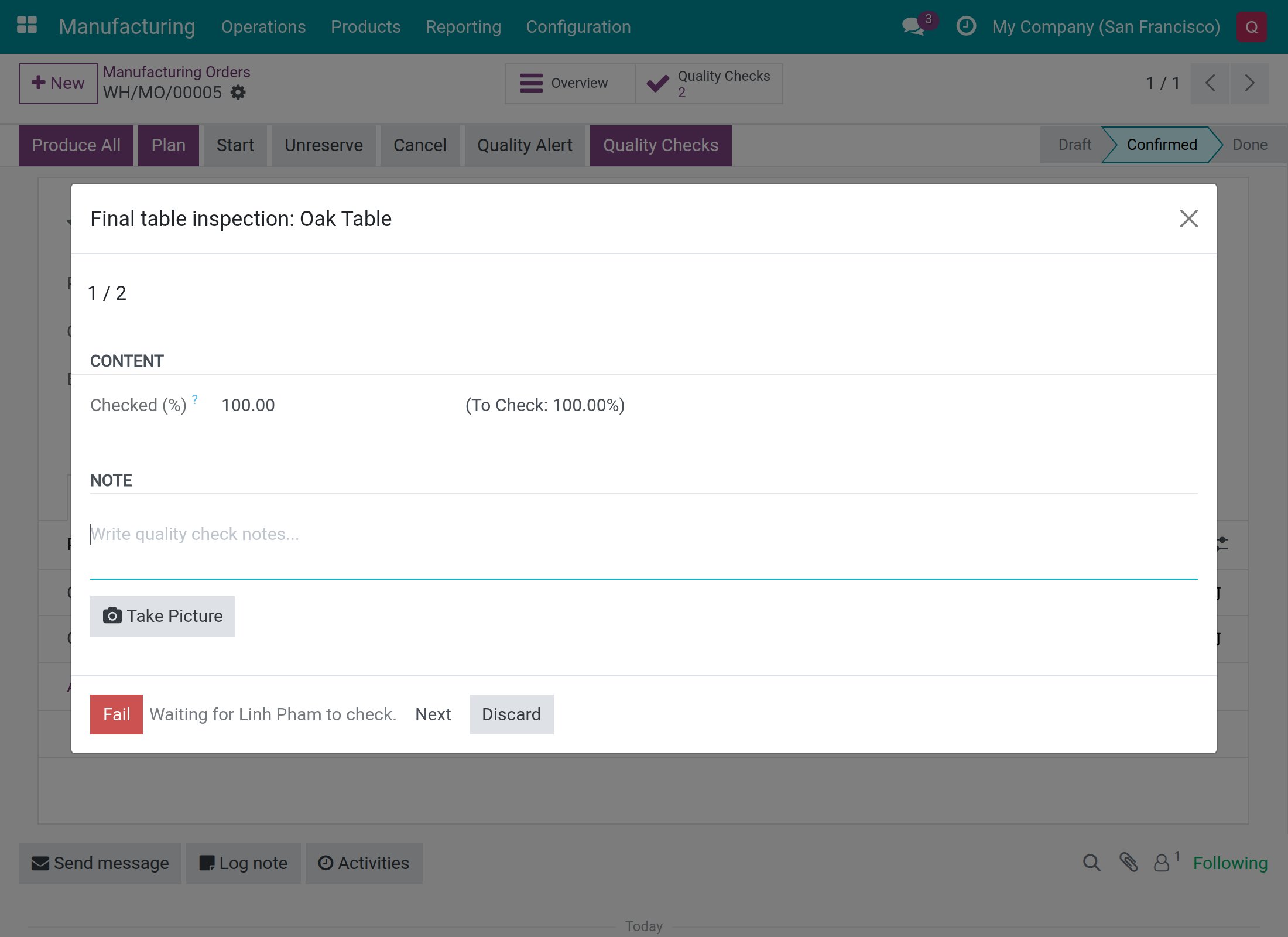This screenshot has width=1288, height=937.
Task: Open the main apps grid menu
Action: point(27,26)
